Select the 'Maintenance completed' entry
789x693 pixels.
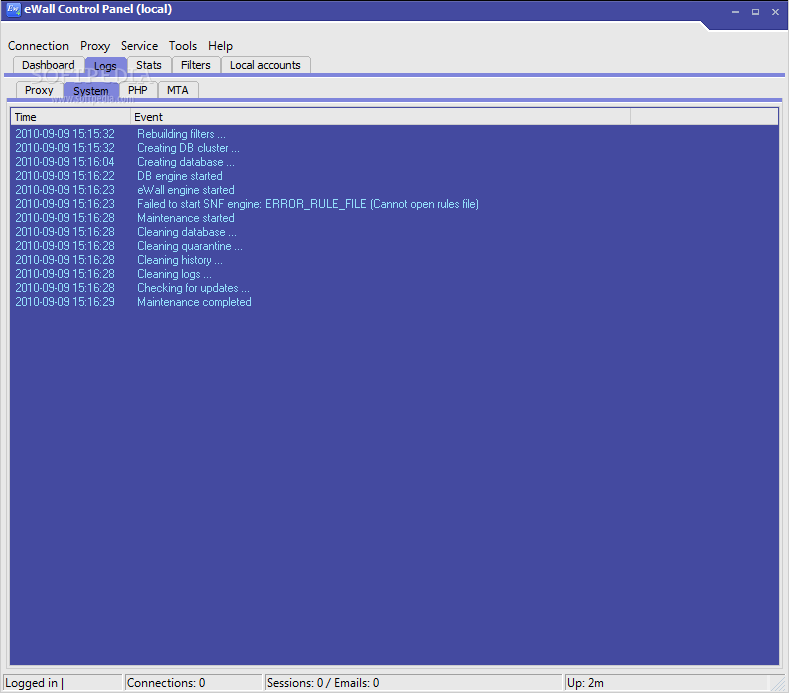click(394, 302)
